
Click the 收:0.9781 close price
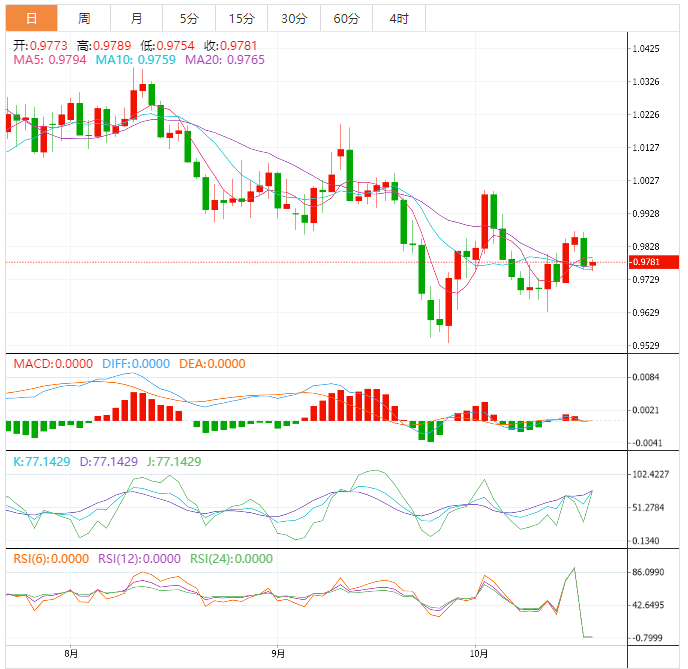click(x=230, y=46)
